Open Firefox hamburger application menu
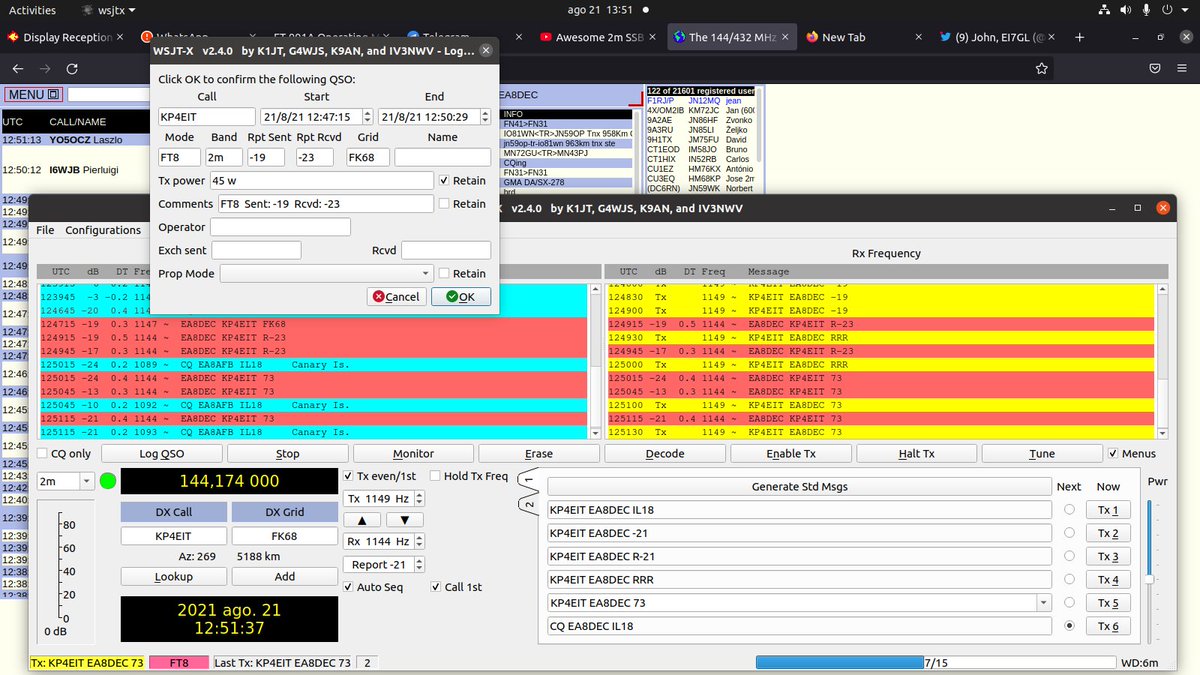This screenshot has width=1200, height=675. coord(1181,69)
